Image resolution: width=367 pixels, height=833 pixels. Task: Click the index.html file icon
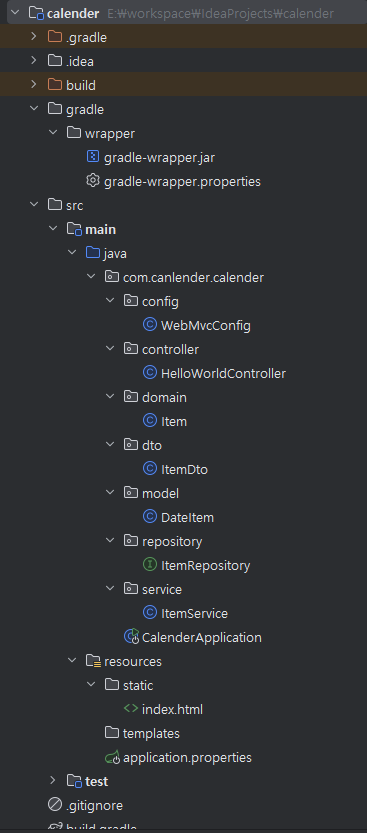coord(131,709)
